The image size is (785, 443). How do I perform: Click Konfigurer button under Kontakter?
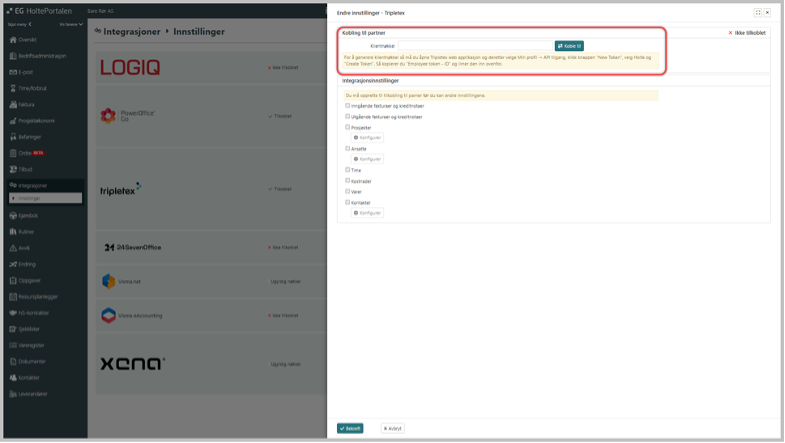367,213
